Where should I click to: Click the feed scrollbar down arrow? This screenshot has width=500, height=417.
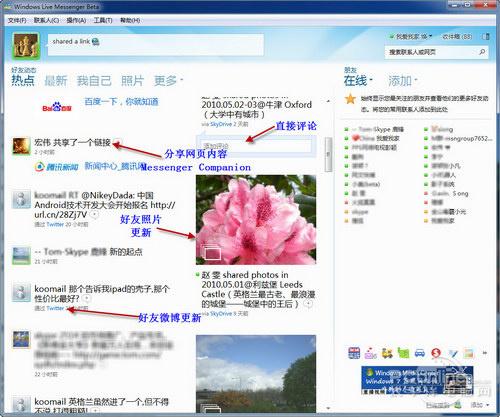pos(328,408)
